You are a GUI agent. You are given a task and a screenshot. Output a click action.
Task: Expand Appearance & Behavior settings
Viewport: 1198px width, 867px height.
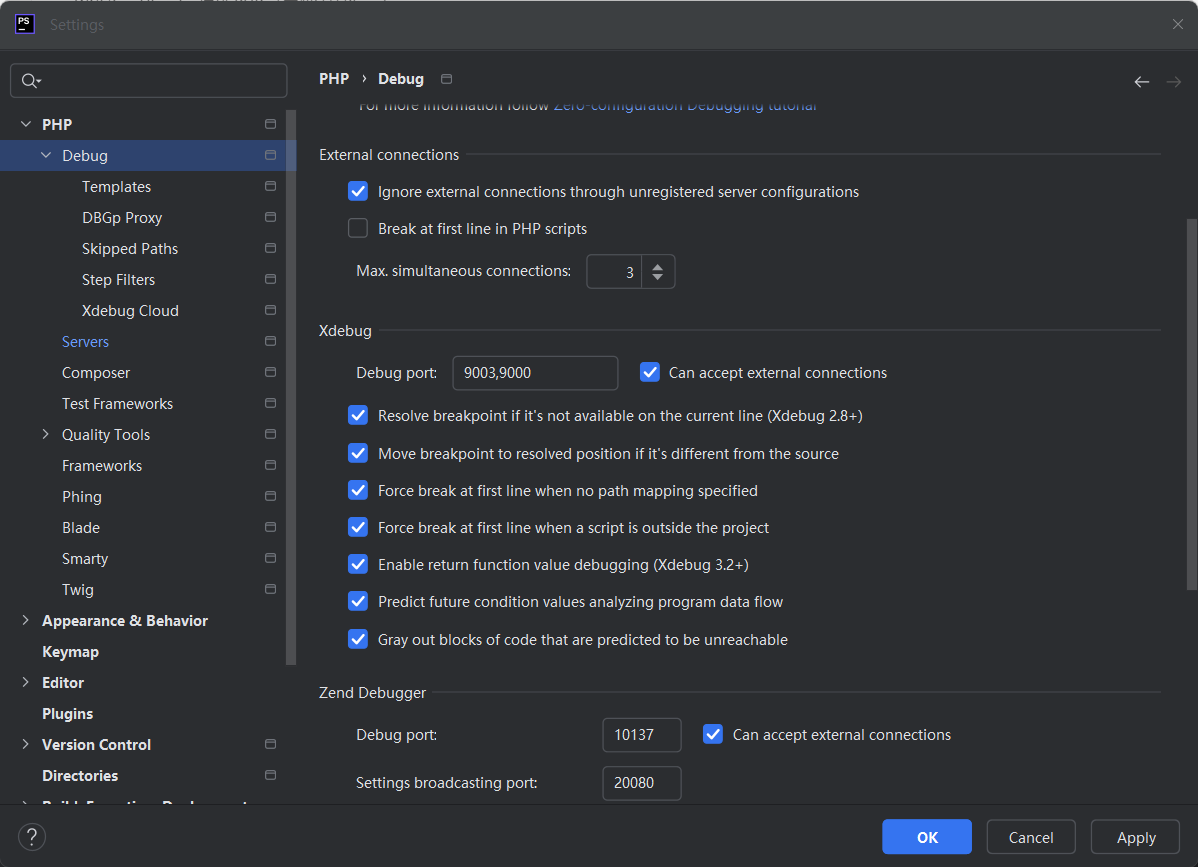[x=26, y=620]
